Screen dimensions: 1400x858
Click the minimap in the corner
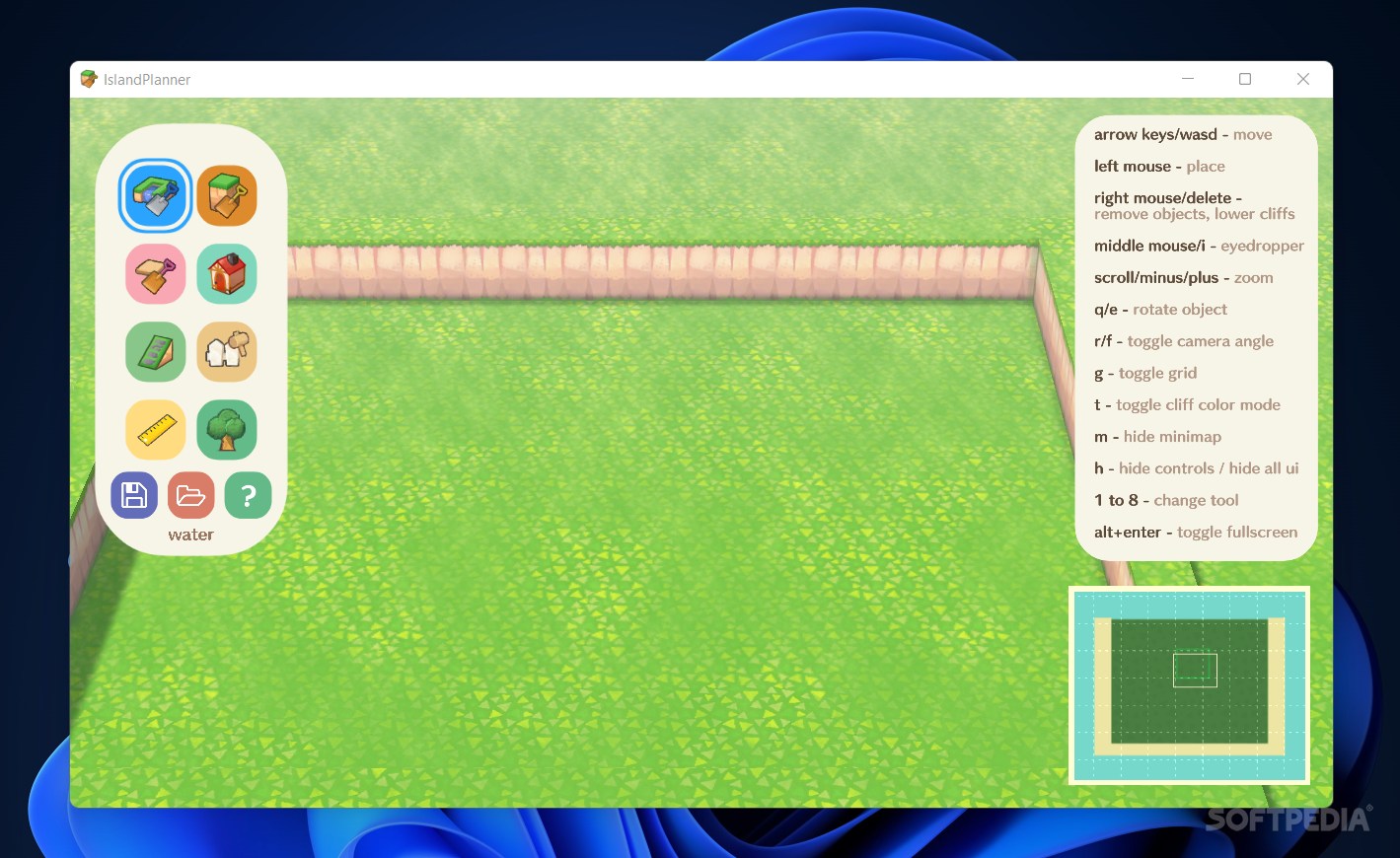pyautogui.click(x=1189, y=685)
